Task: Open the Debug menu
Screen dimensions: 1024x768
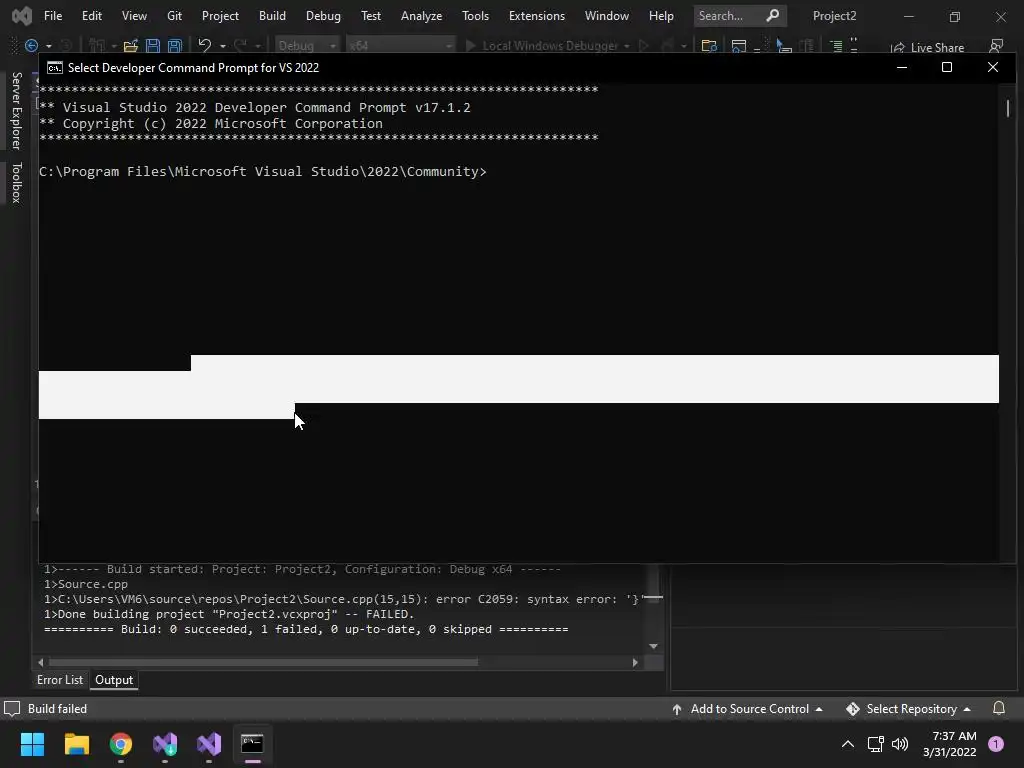Action: [x=323, y=16]
